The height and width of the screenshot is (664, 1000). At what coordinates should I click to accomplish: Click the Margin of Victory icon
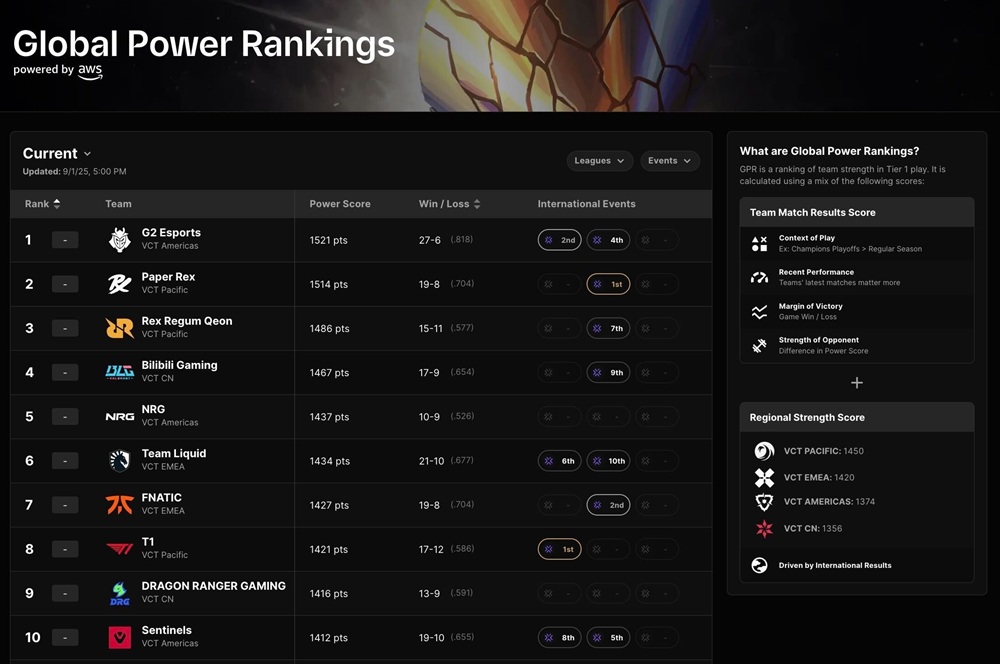point(758,309)
